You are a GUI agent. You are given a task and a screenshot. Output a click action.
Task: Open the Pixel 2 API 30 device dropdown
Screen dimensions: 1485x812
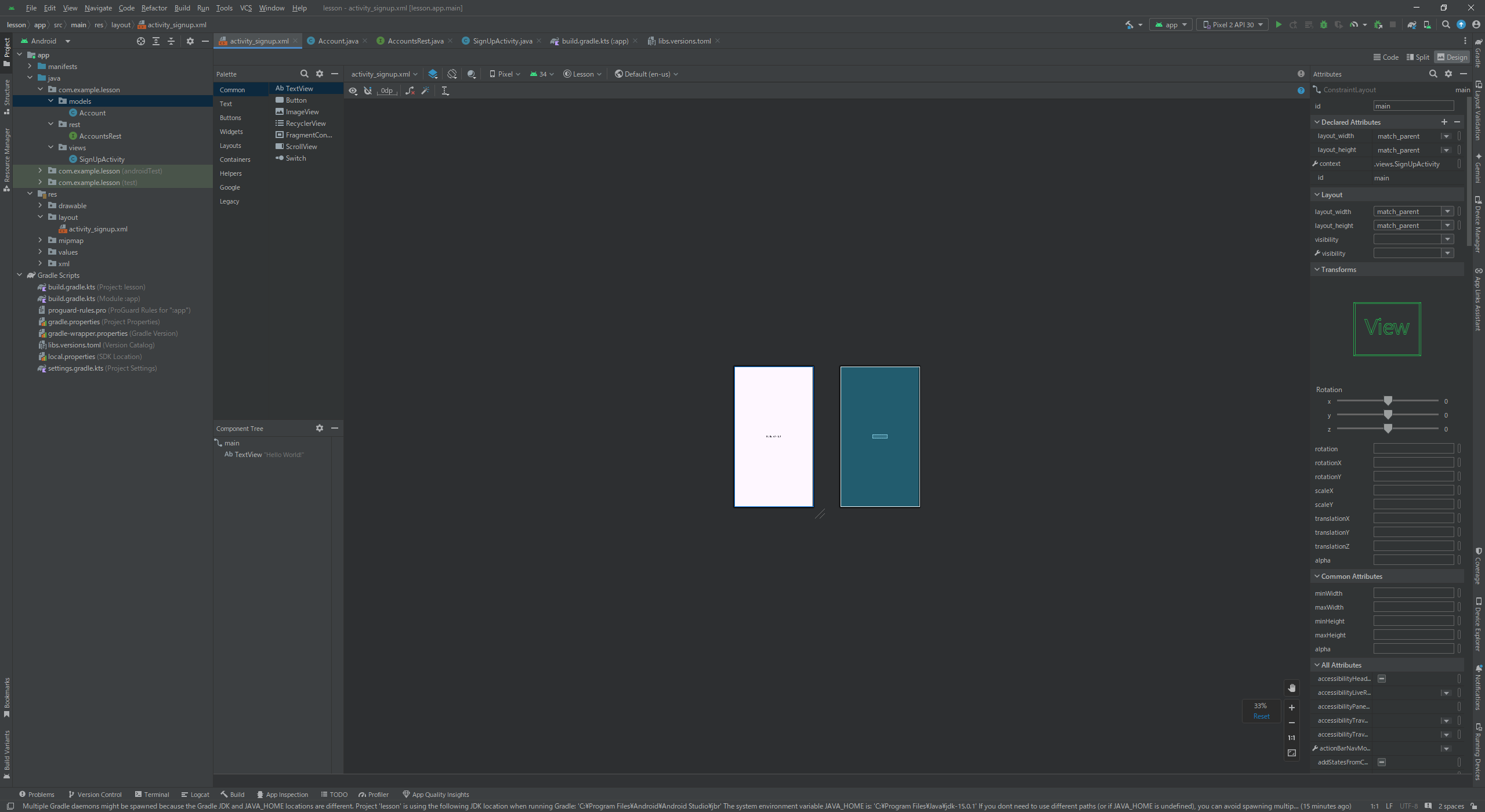tap(1233, 25)
